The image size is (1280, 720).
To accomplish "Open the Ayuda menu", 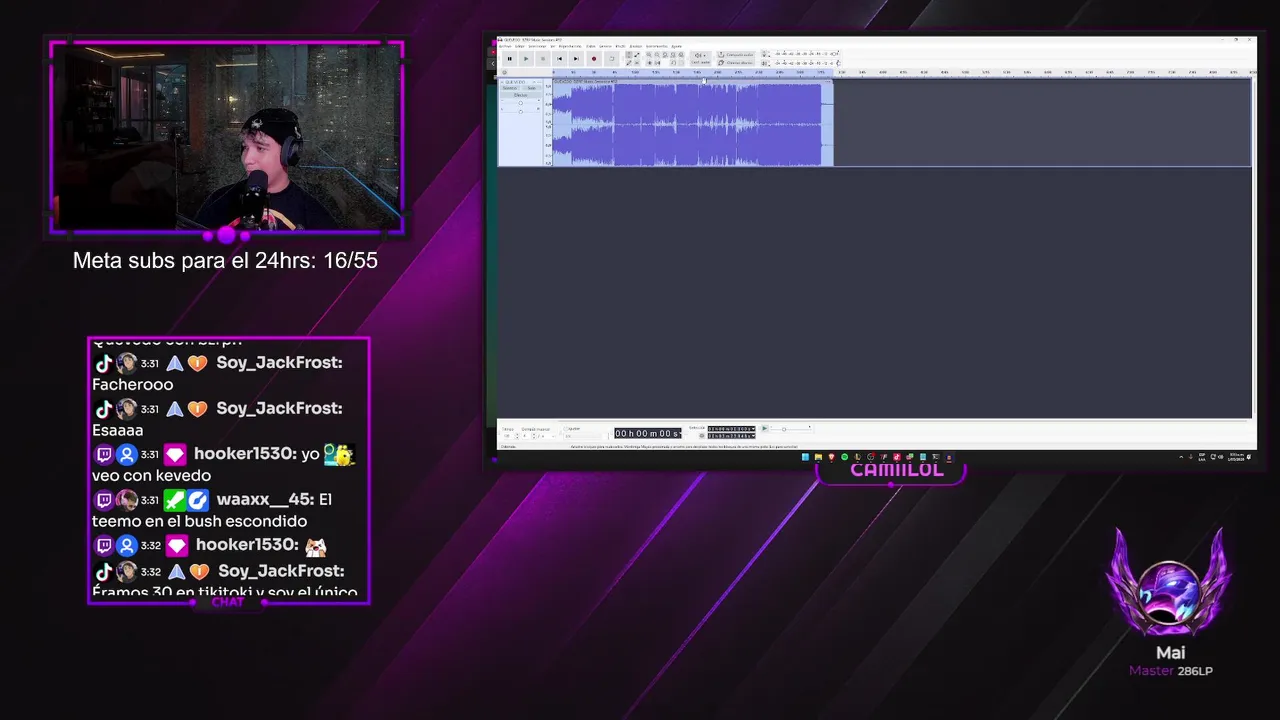I will point(677,46).
